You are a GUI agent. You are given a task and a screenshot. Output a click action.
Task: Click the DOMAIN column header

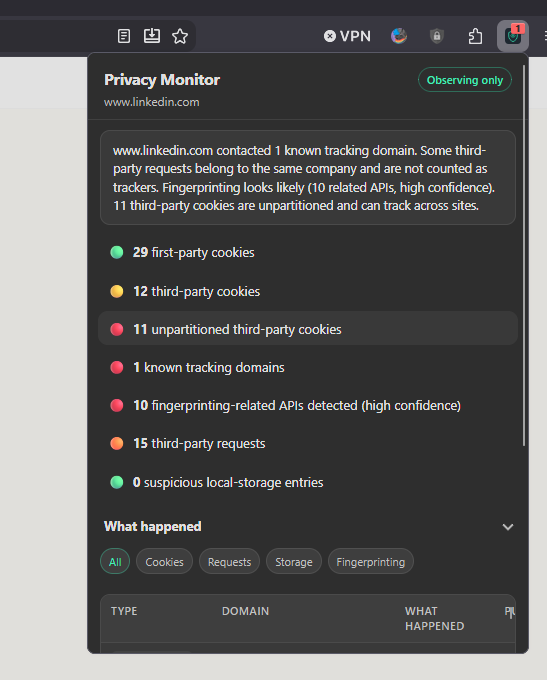pos(246,611)
